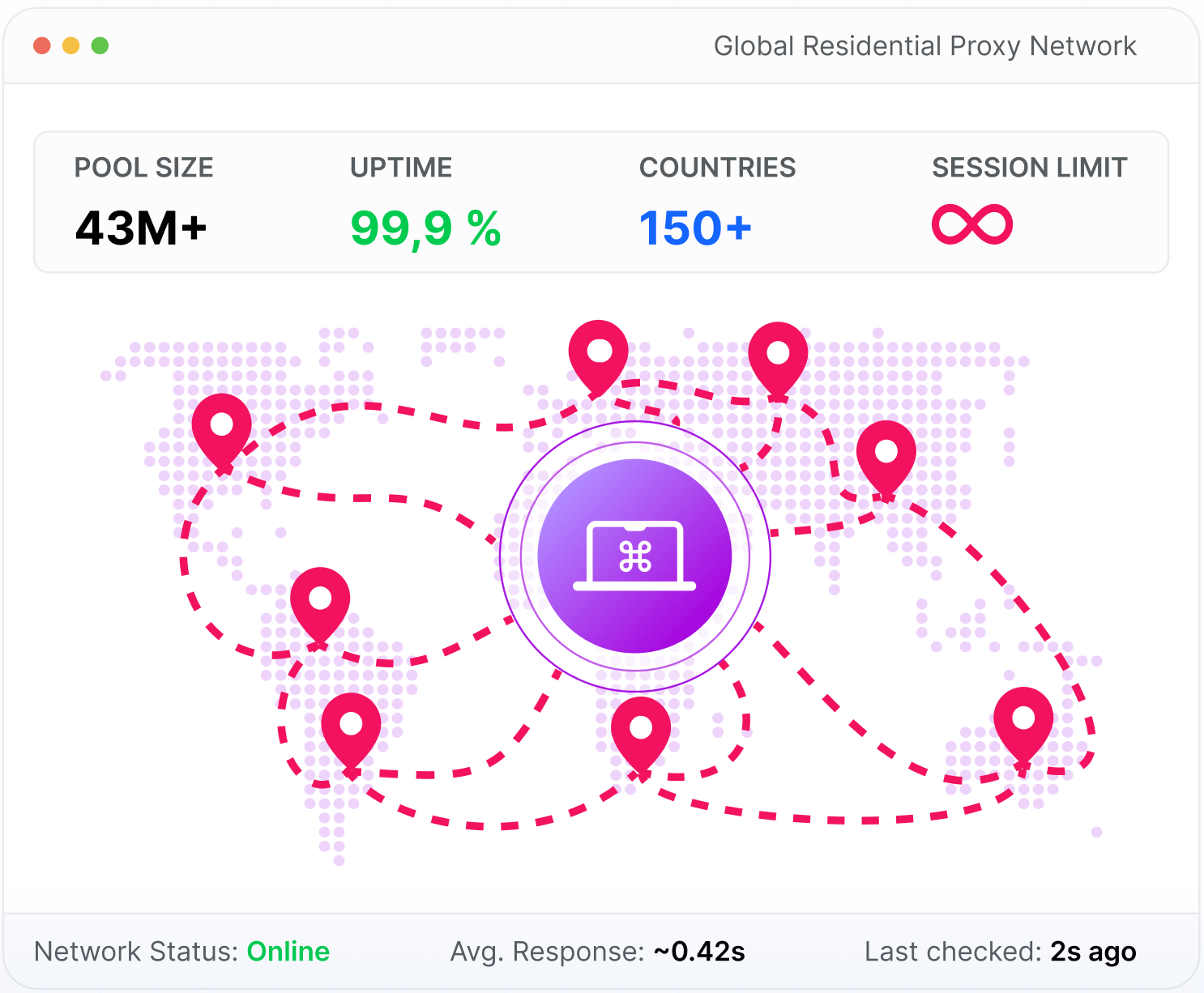Screen dimensions: 1204x993
Task: Click the yellow minimize window dot
Action: click(71, 45)
